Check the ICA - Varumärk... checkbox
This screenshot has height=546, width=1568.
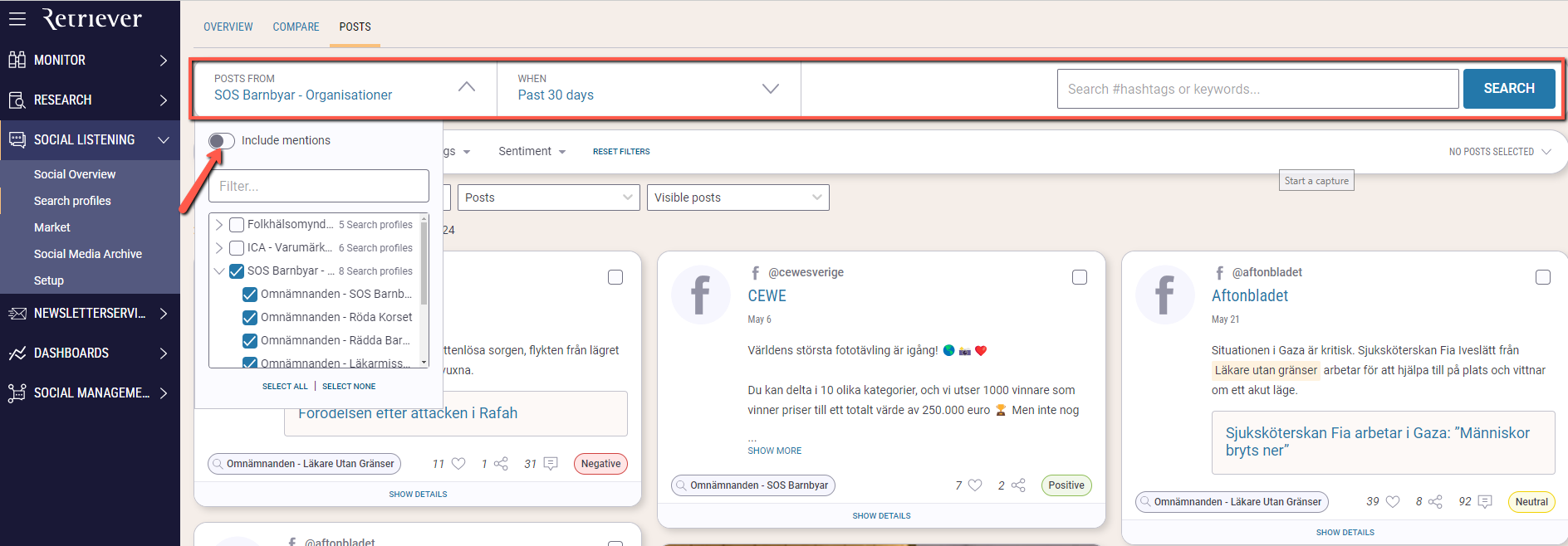tap(237, 247)
